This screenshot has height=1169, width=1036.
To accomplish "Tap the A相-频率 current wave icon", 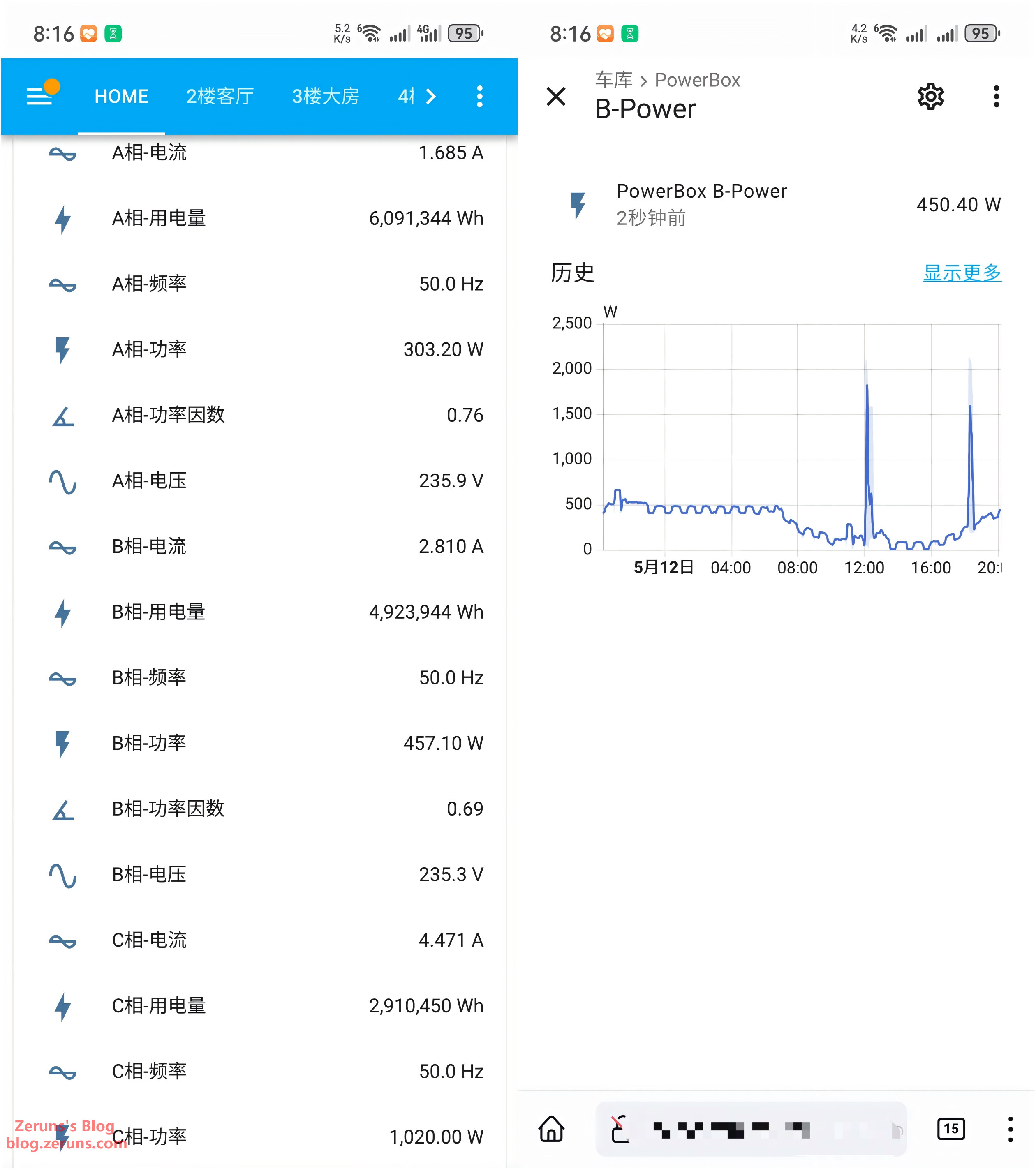I will pyautogui.click(x=62, y=284).
